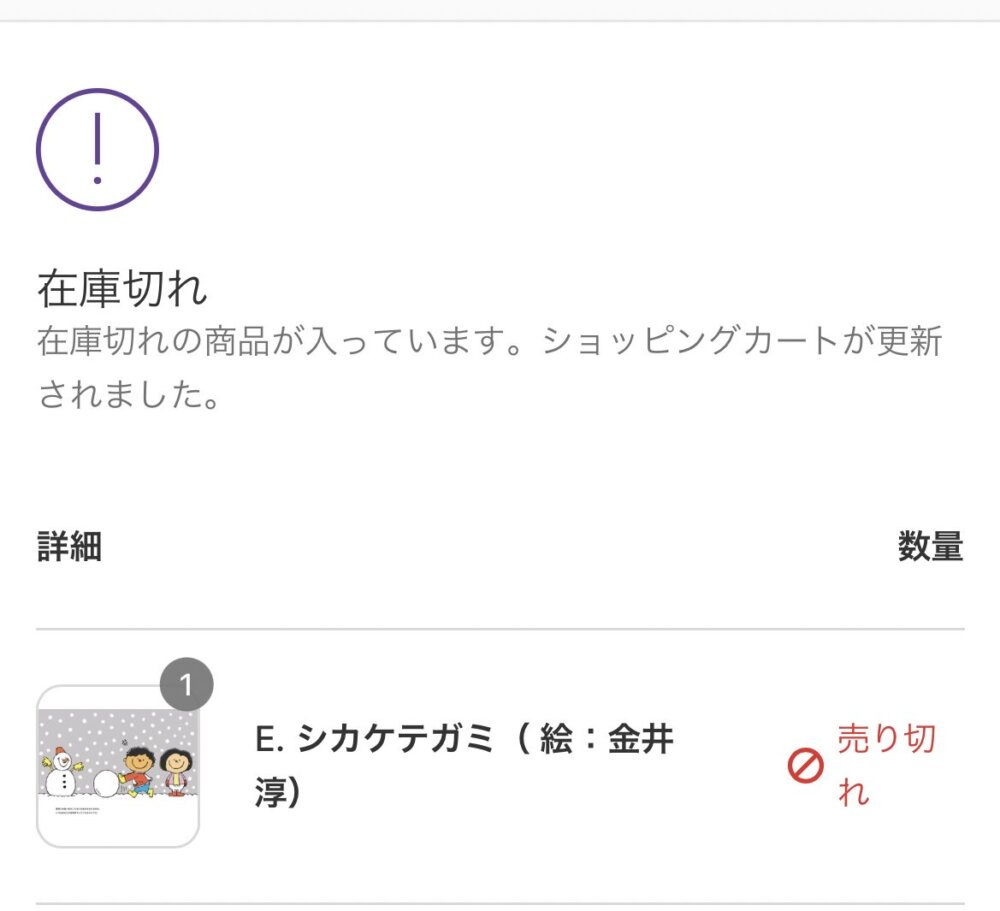Click the purple exclamation warning icon
The height and width of the screenshot is (911, 1000).
(97, 150)
